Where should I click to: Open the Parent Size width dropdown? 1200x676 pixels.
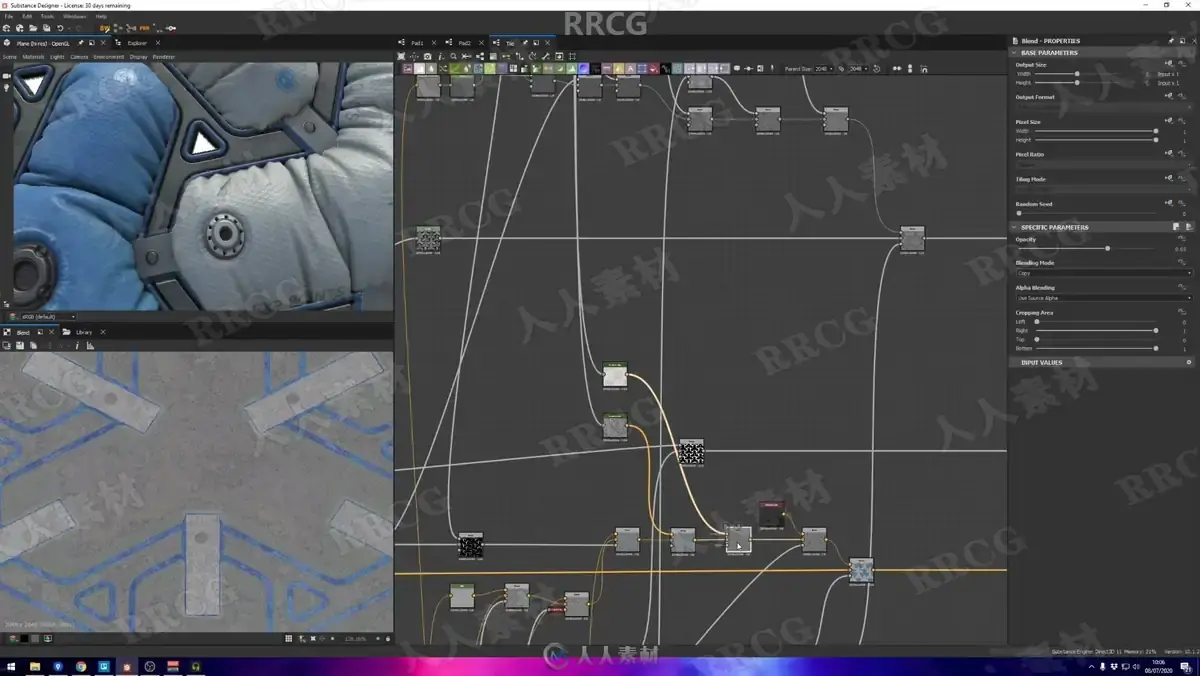pyautogui.click(x=822, y=68)
